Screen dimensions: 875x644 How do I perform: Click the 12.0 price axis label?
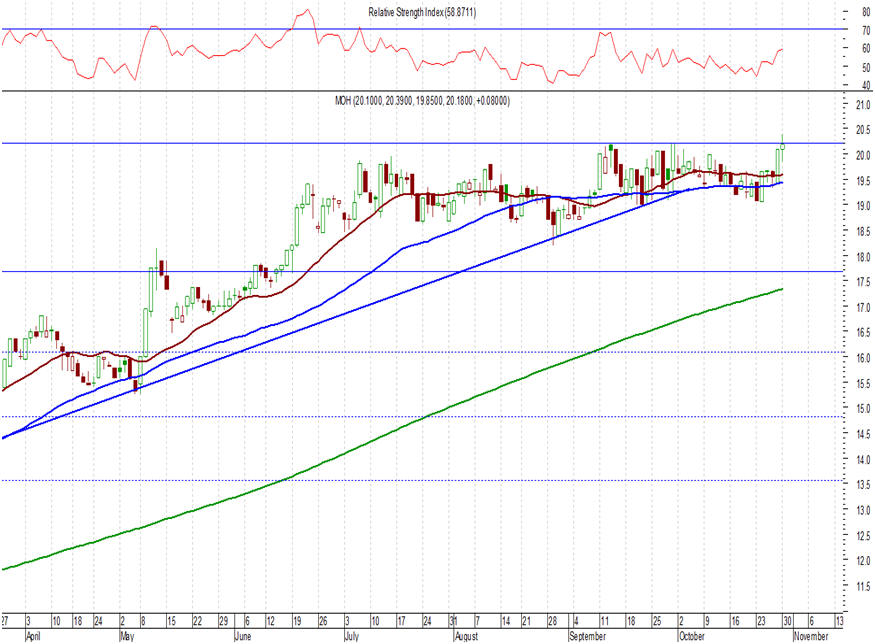click(863, 561)
